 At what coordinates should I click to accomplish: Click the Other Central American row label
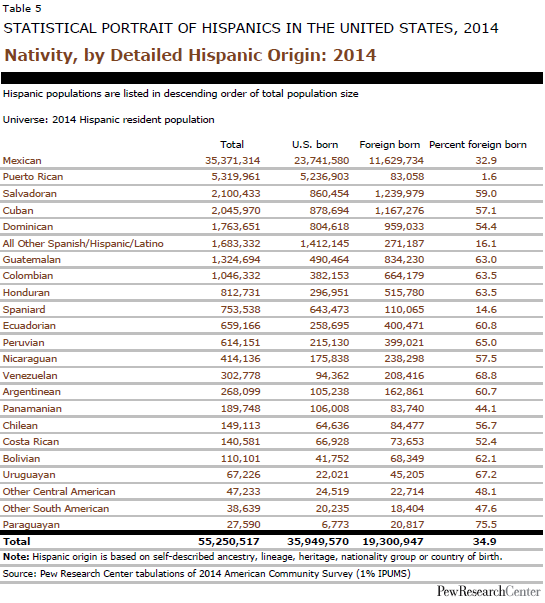pos(59,491)
